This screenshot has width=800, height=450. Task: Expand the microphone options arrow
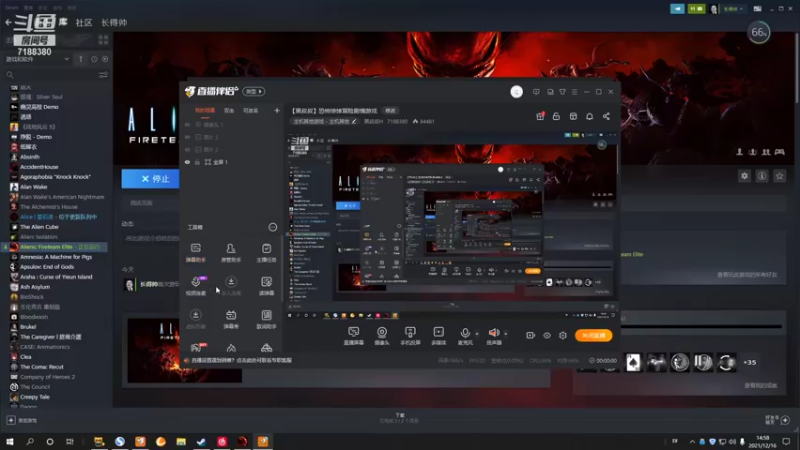click(x=477, y=334)
